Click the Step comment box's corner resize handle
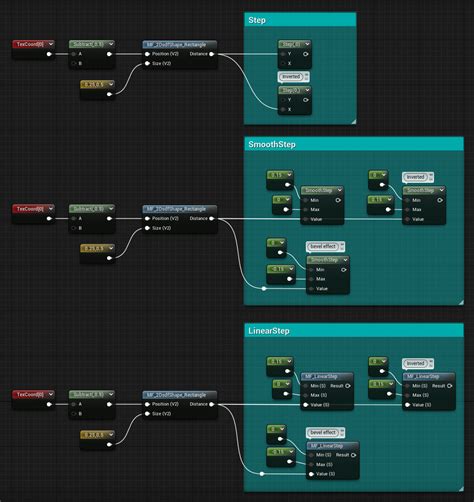Viewport: 474px width, 502px height. click(353, 121)
